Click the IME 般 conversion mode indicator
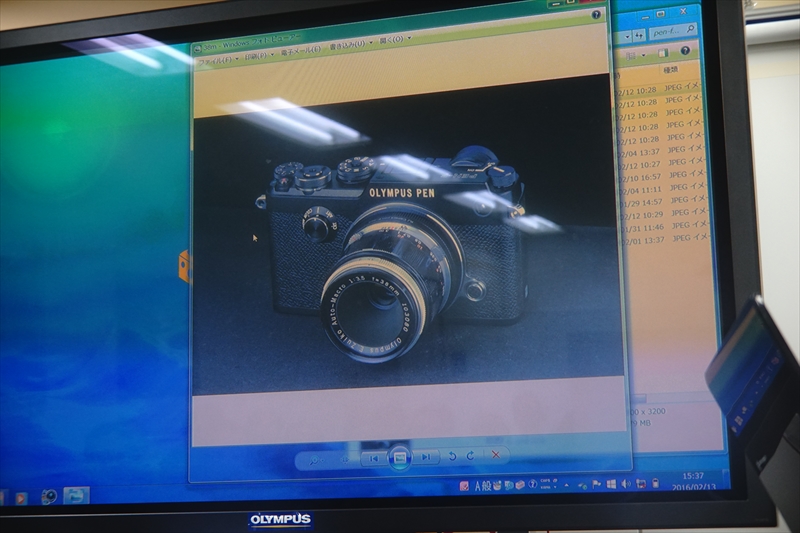The image size is (800, 533). coord(487,486)
